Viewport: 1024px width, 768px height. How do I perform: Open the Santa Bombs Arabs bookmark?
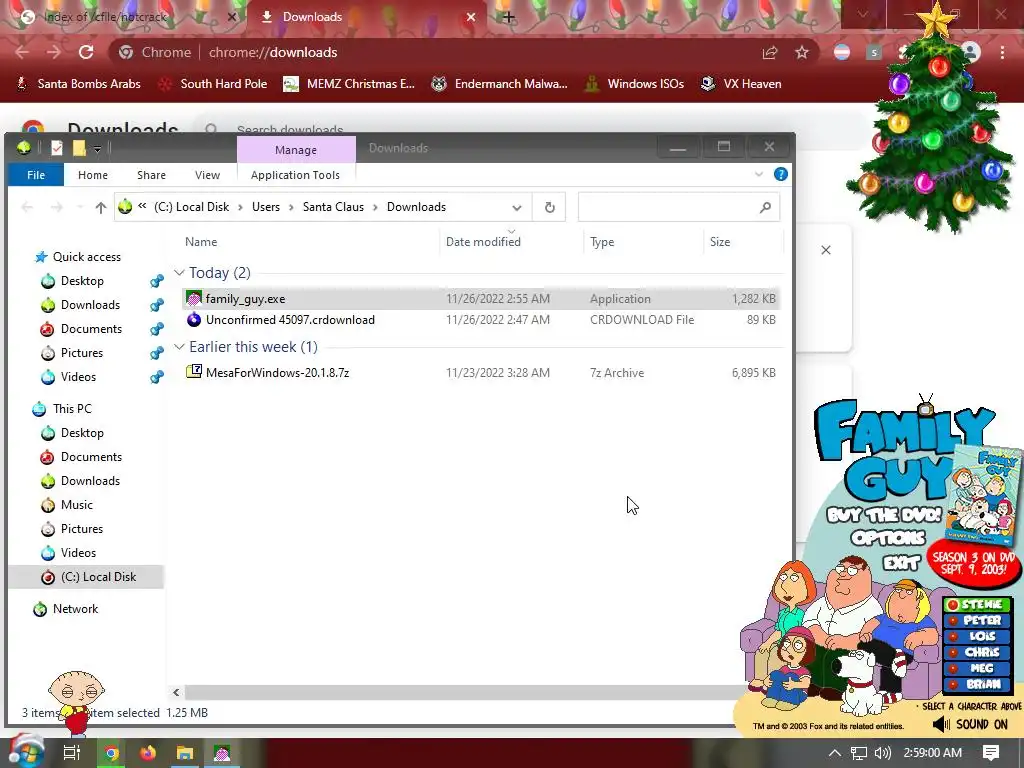pyautogui.click(x=78, y=84)
